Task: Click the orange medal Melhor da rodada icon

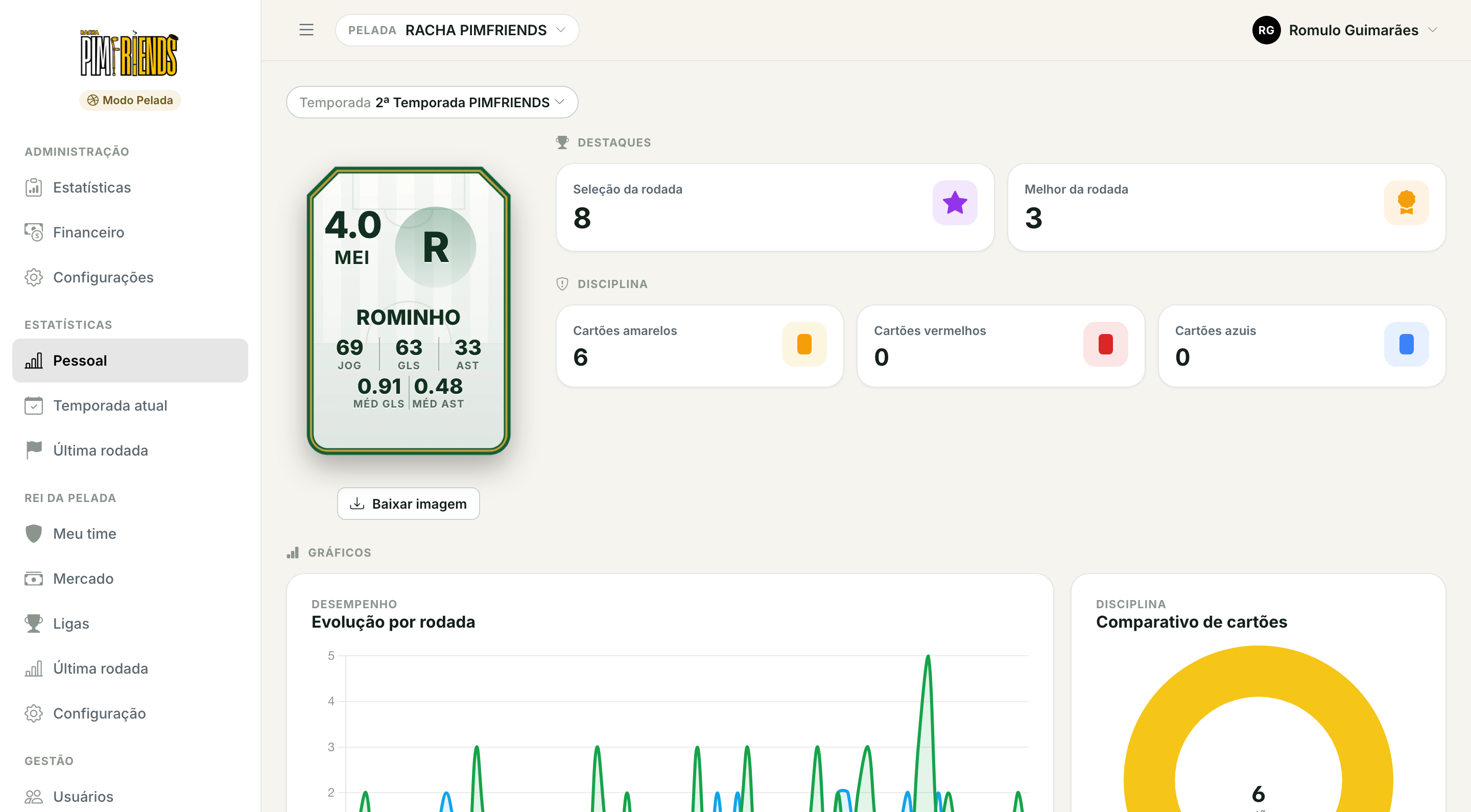Action: point(1406,203)
